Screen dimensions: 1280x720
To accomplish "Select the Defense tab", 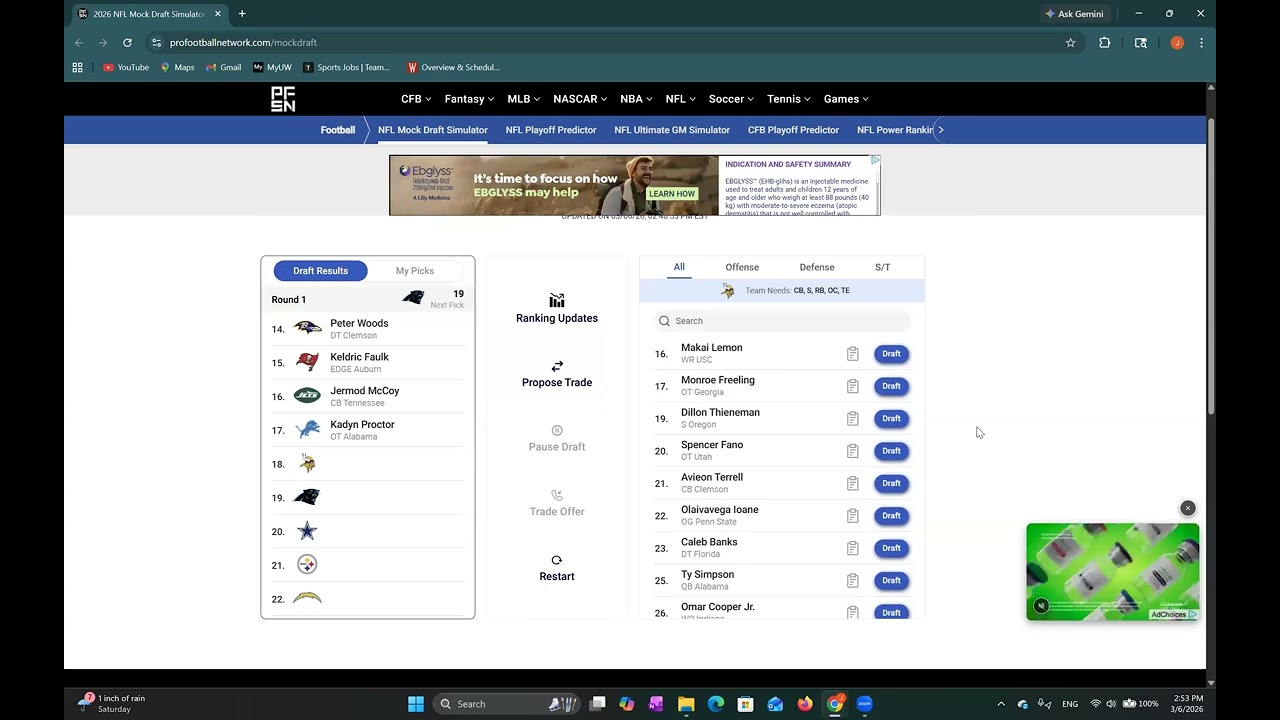I will [x=817, y=267].
